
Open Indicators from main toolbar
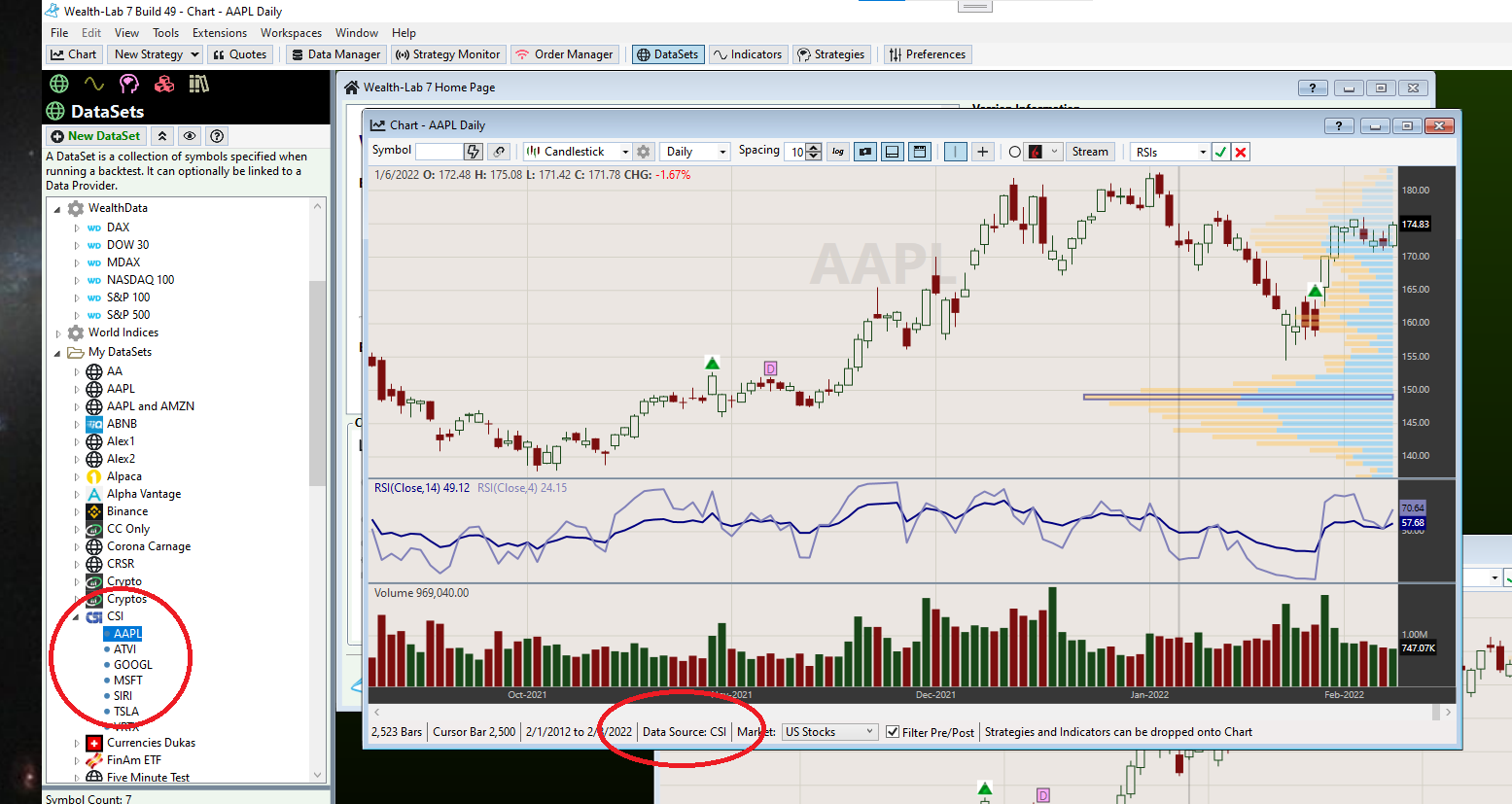coord(747,54)
